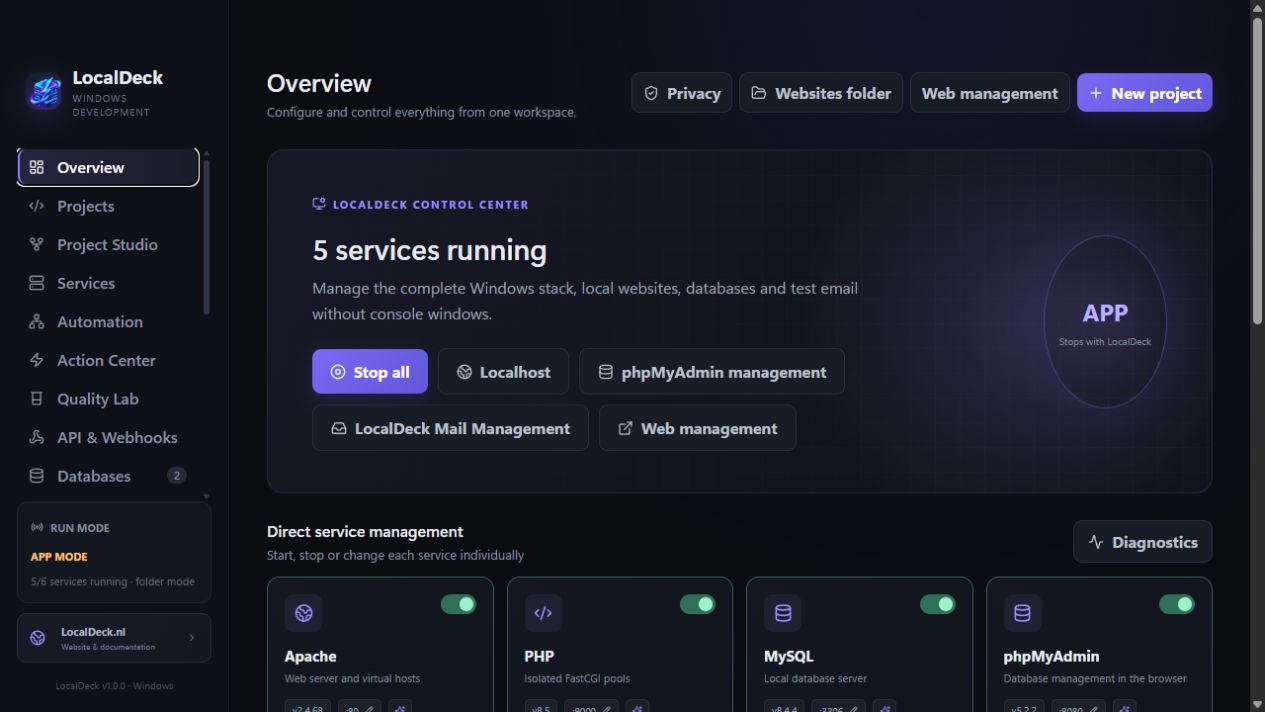Click Web management in the page header
Image resolution: width=1265 pixels, height=712 pixels.
989,93
